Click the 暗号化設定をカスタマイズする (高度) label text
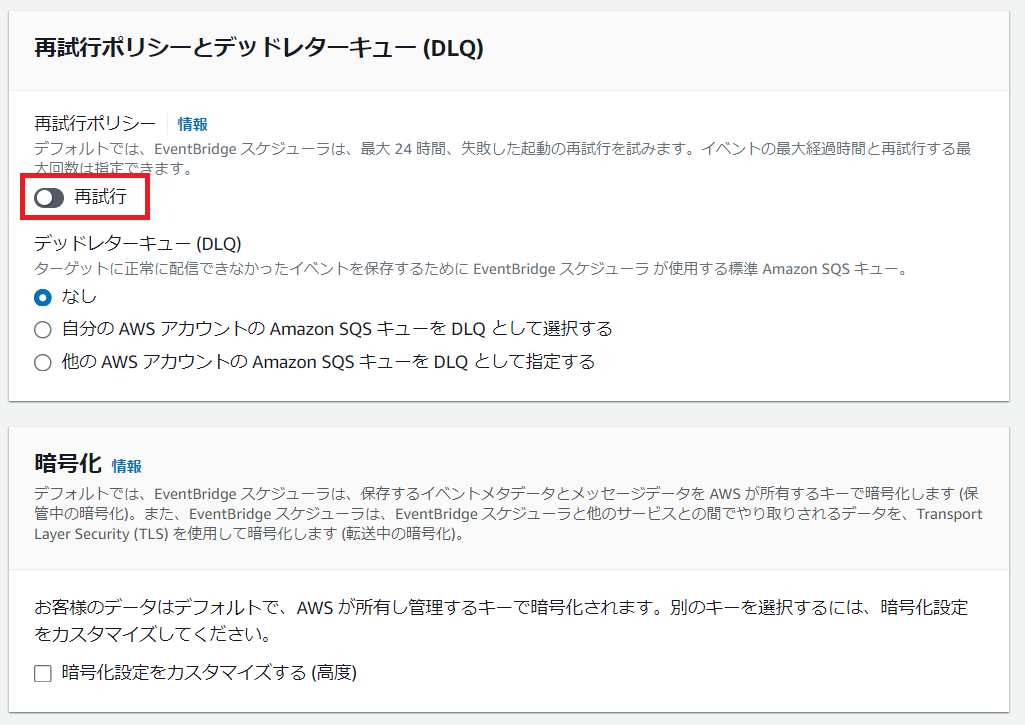Screen dimensions: 1025x725 (209, 673)
